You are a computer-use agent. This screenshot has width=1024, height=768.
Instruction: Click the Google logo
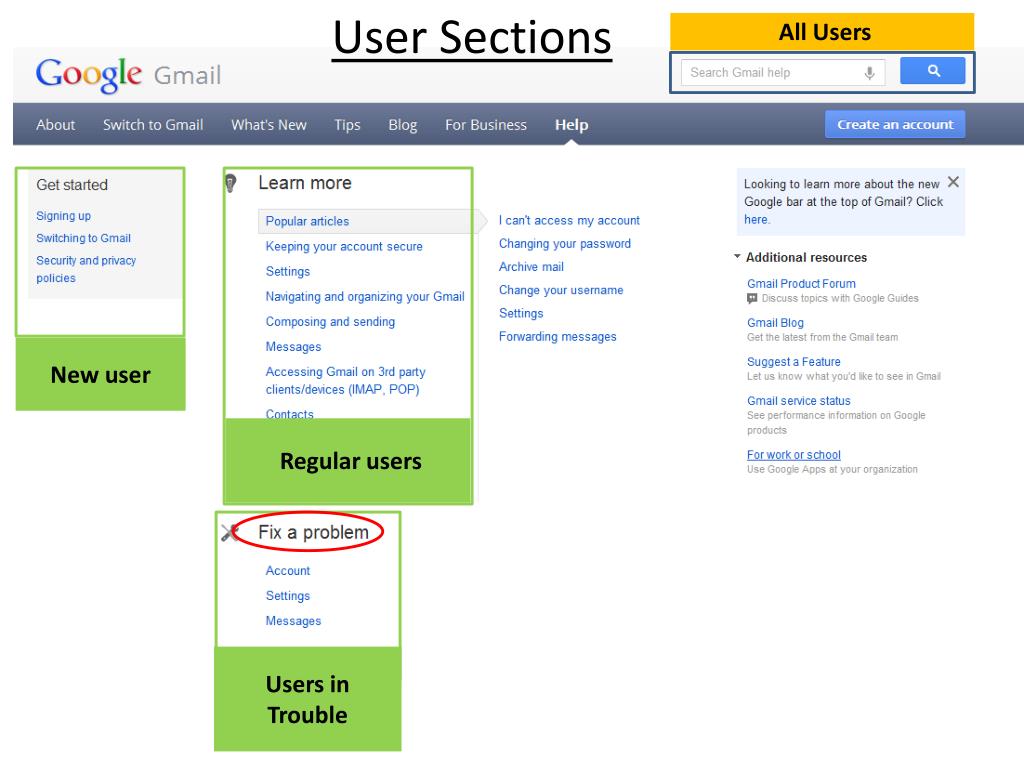(x=88, y=74)
